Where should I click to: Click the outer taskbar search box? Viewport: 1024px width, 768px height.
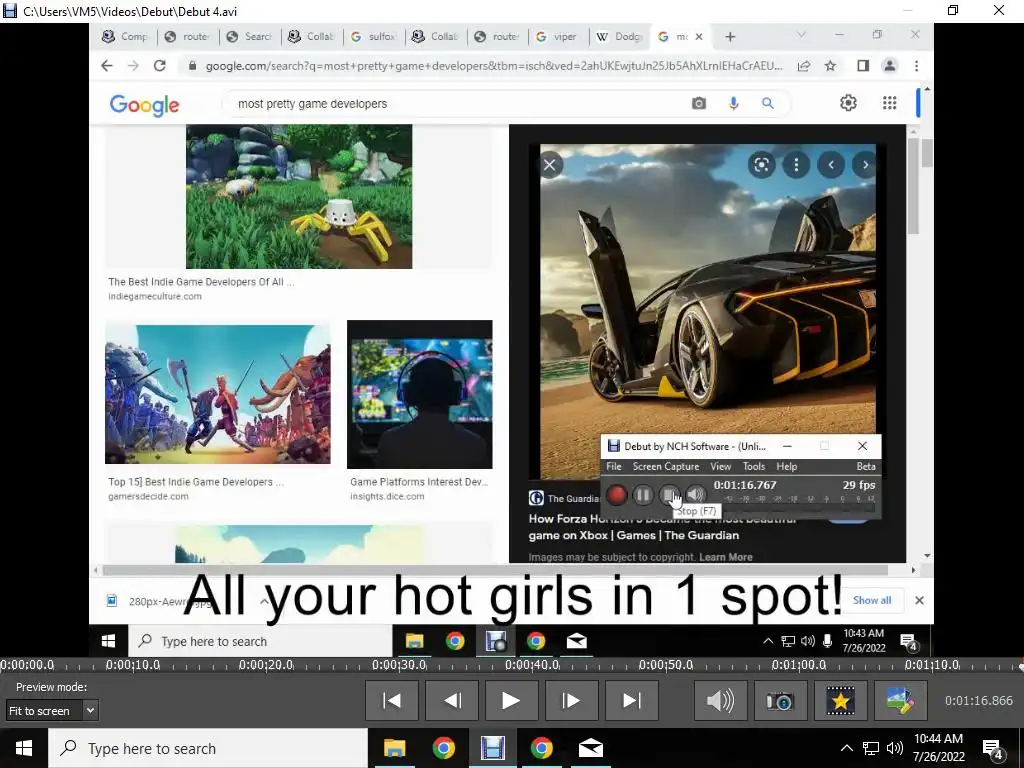click(208, 748)
